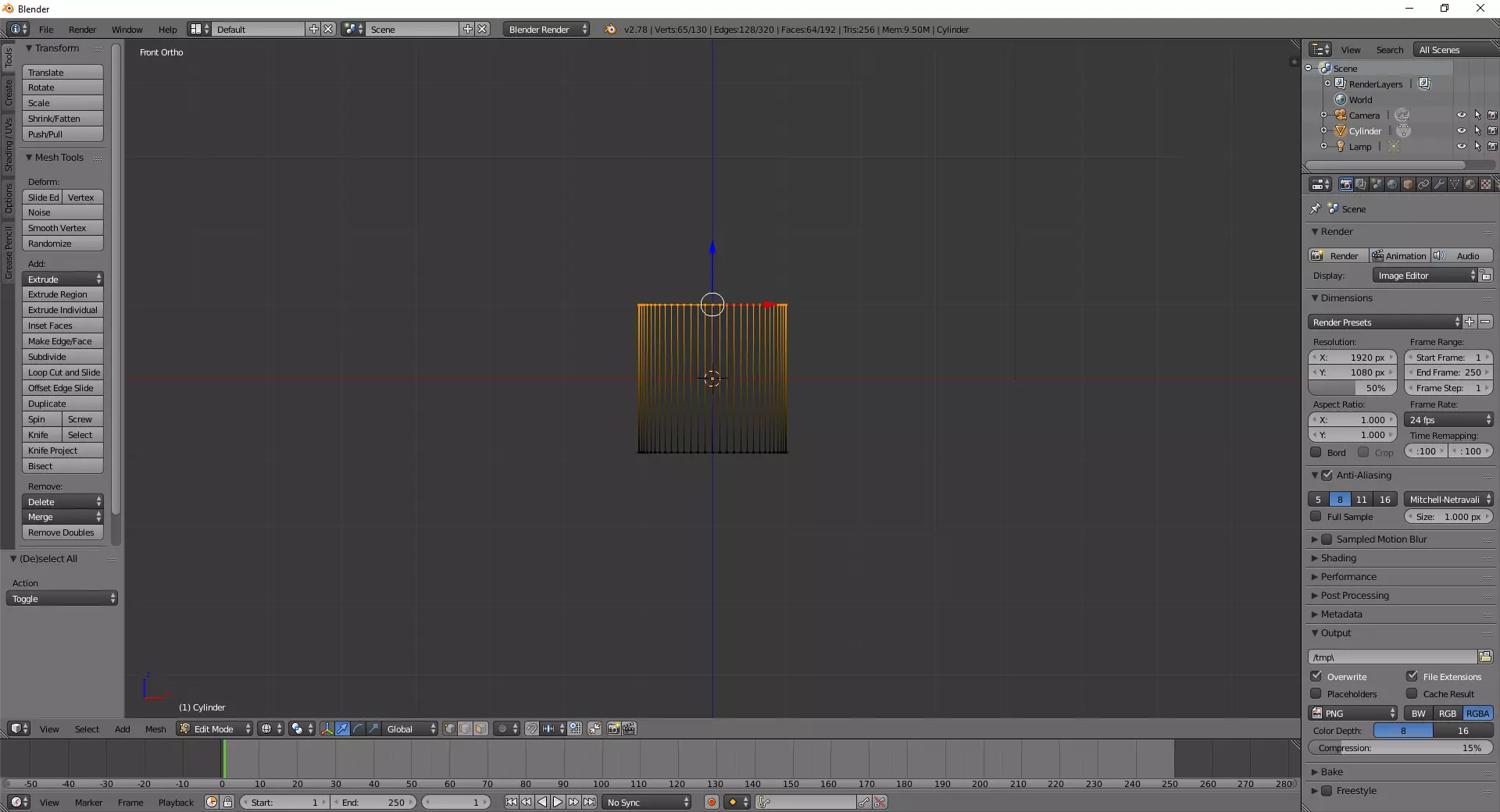
Task: Open the Mesh menu in viewport header
Action: (x=155, y=729)
